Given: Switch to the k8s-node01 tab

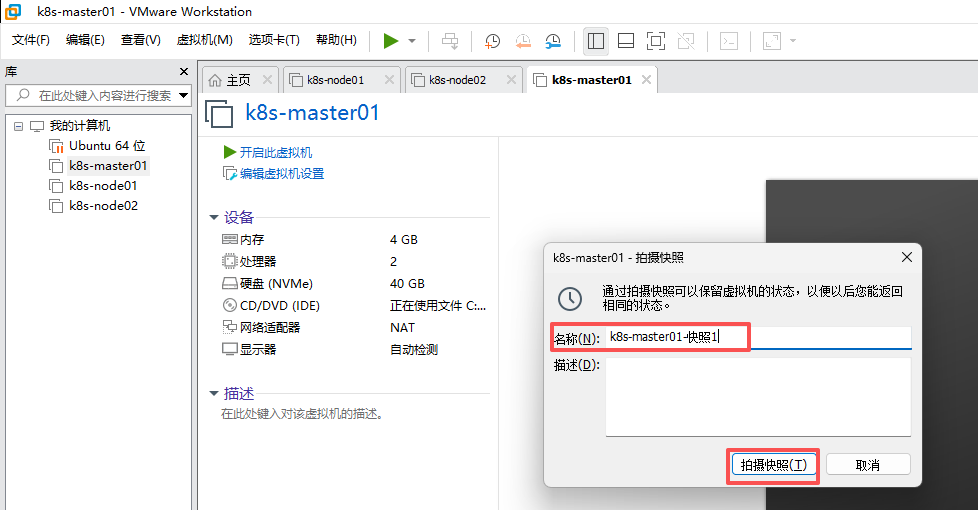Looking at the screenshot, I should click(335, 80).
